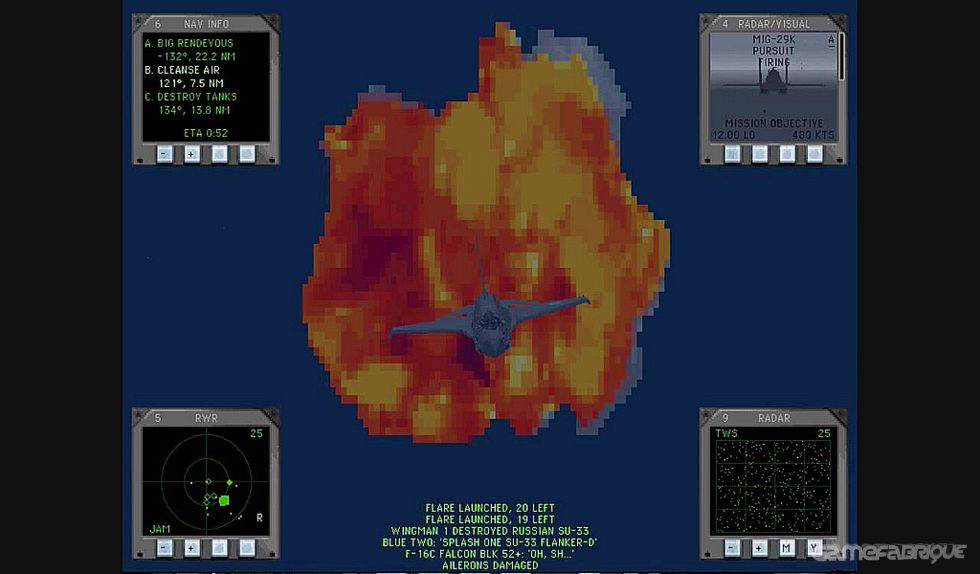Click message 'WINGMAN 1 DESTROYED RUSSIAN SU-33'
980x574 pixels.
(x=490, y=531)
